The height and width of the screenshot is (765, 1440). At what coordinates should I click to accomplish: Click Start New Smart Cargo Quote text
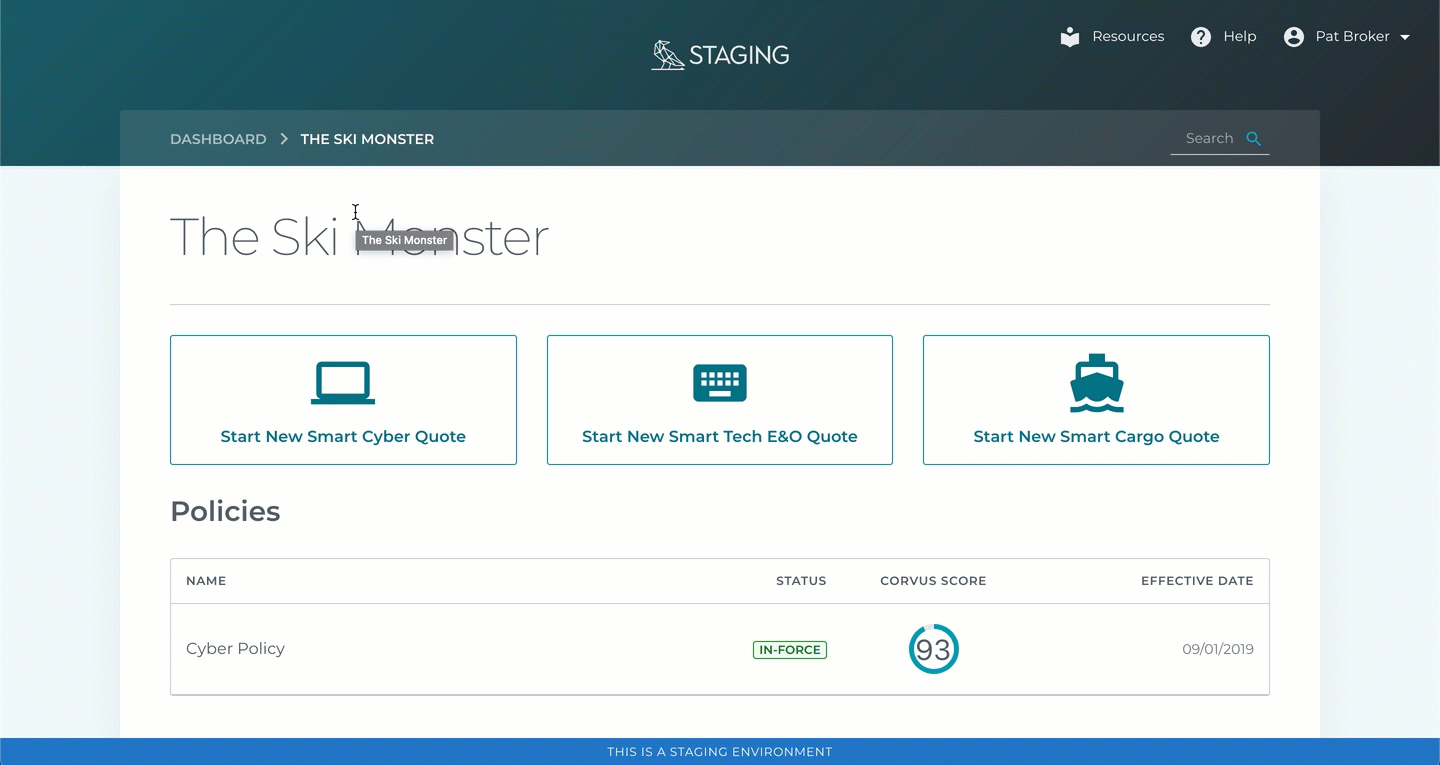tap(1097, 437)
